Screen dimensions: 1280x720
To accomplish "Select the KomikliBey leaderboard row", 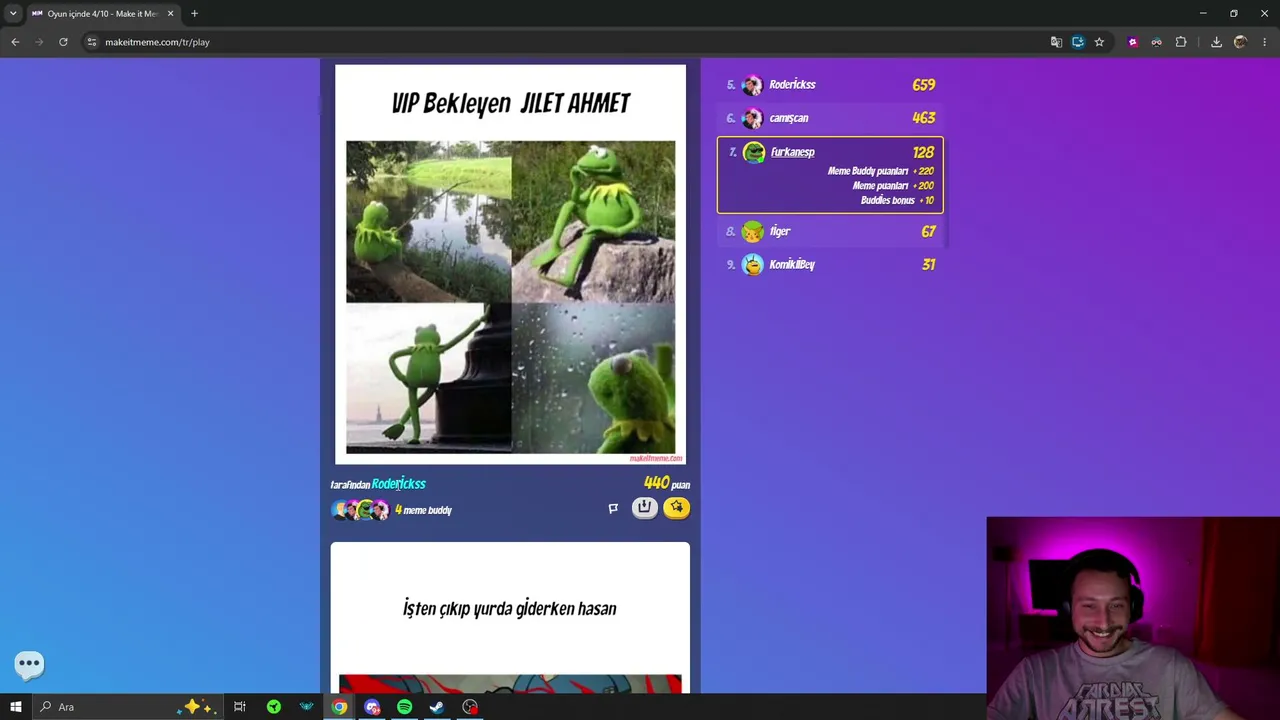I will [x=830, y=264].
